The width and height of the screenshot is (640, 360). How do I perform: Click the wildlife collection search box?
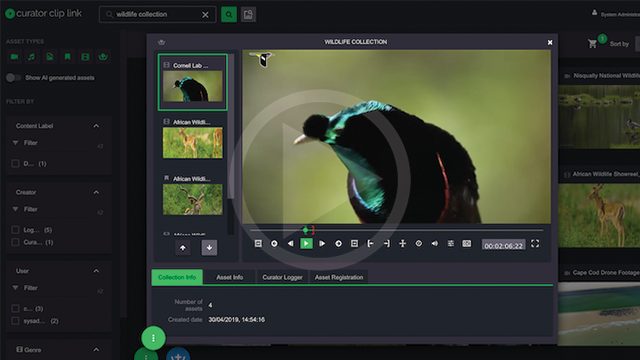click(157, 15)
